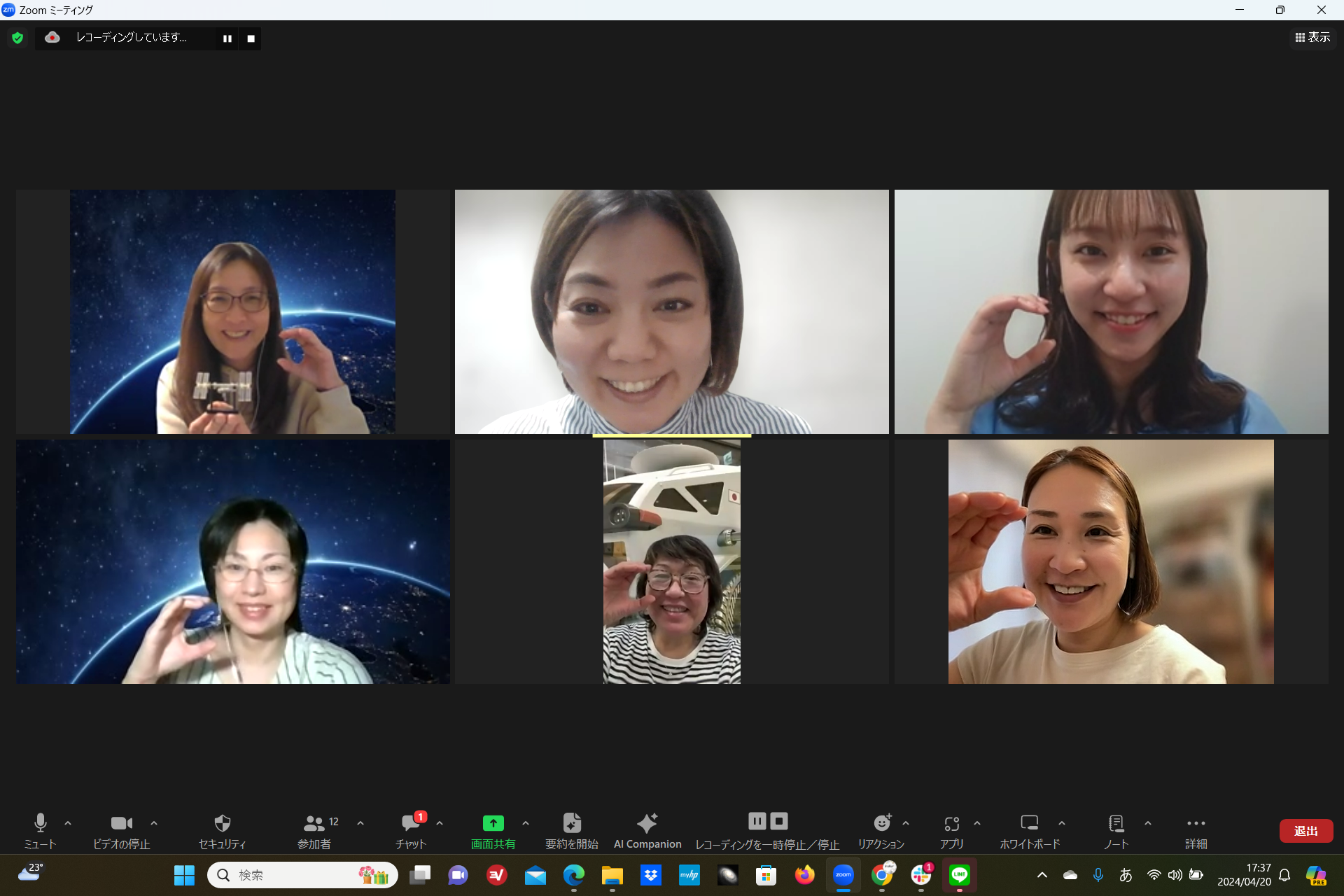Open the Whiteboard (ホワイトボード)
The image size is (1344, 896).
pyautogui.click(x=1029, y=823)
